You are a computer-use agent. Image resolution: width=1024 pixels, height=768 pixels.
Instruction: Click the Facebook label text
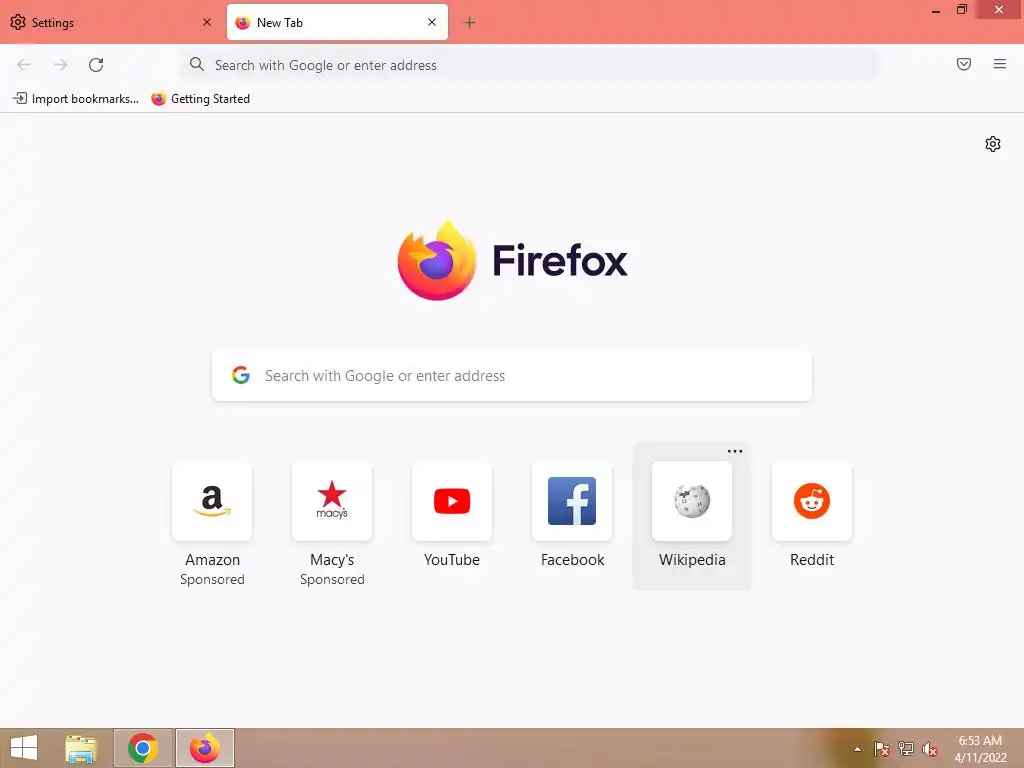[x=572, y=560]
